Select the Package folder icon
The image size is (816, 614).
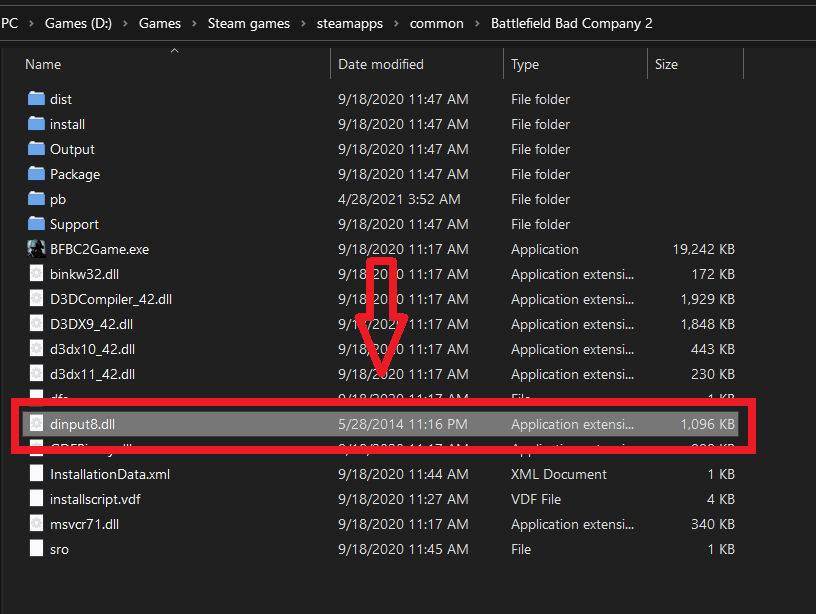pyautogui.click(x=36, y=173)
